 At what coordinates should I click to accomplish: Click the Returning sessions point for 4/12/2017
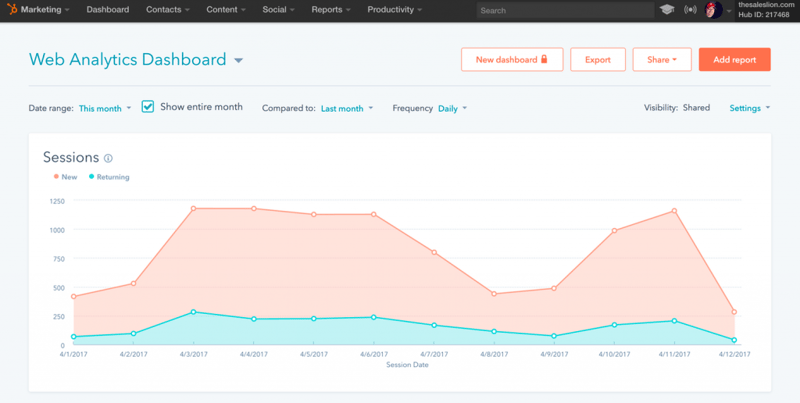pos(734,340)
